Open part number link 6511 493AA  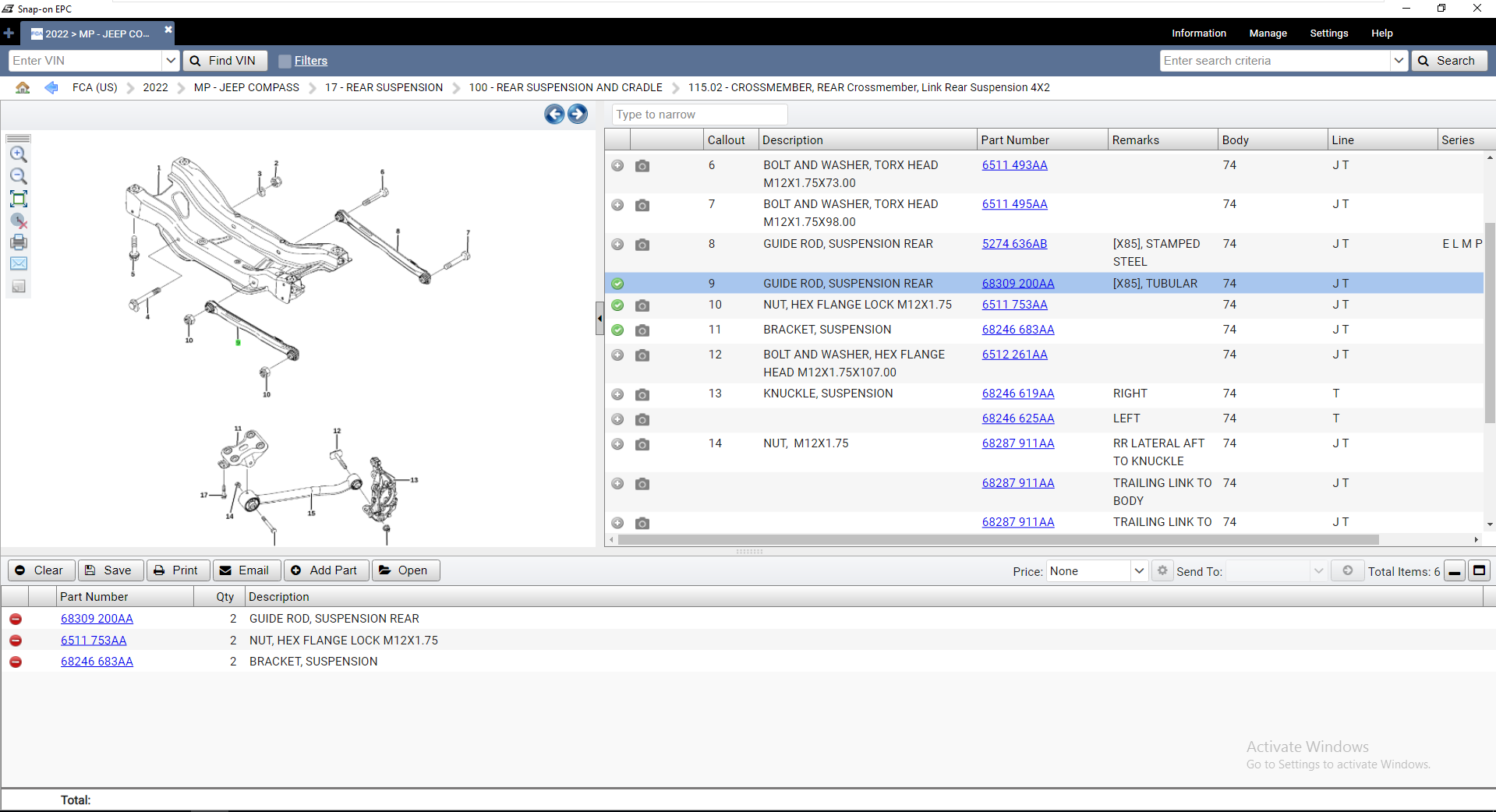[x=1014, y=165]
